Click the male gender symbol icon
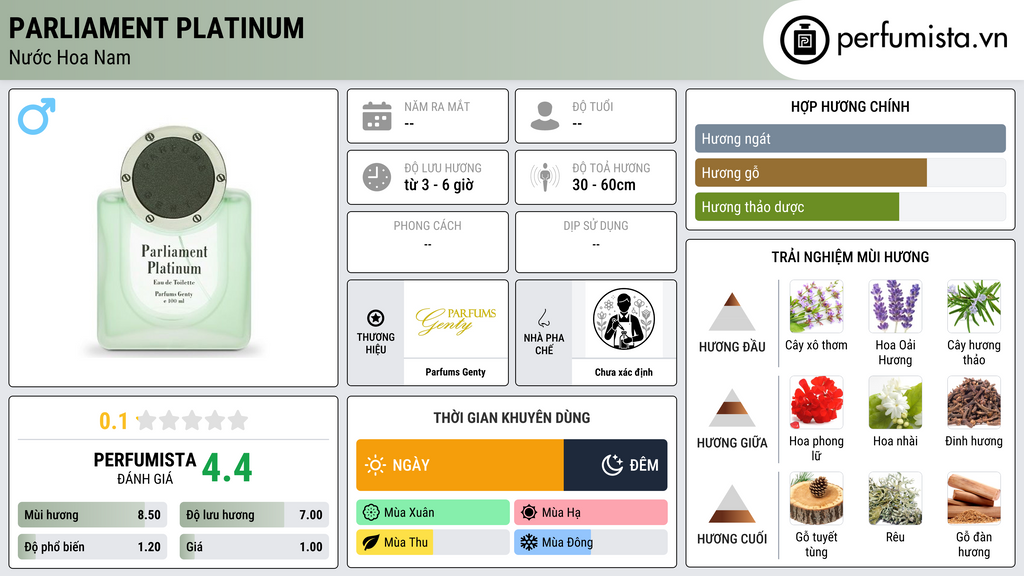This screenshot has width=1024, height=576. 37,116
